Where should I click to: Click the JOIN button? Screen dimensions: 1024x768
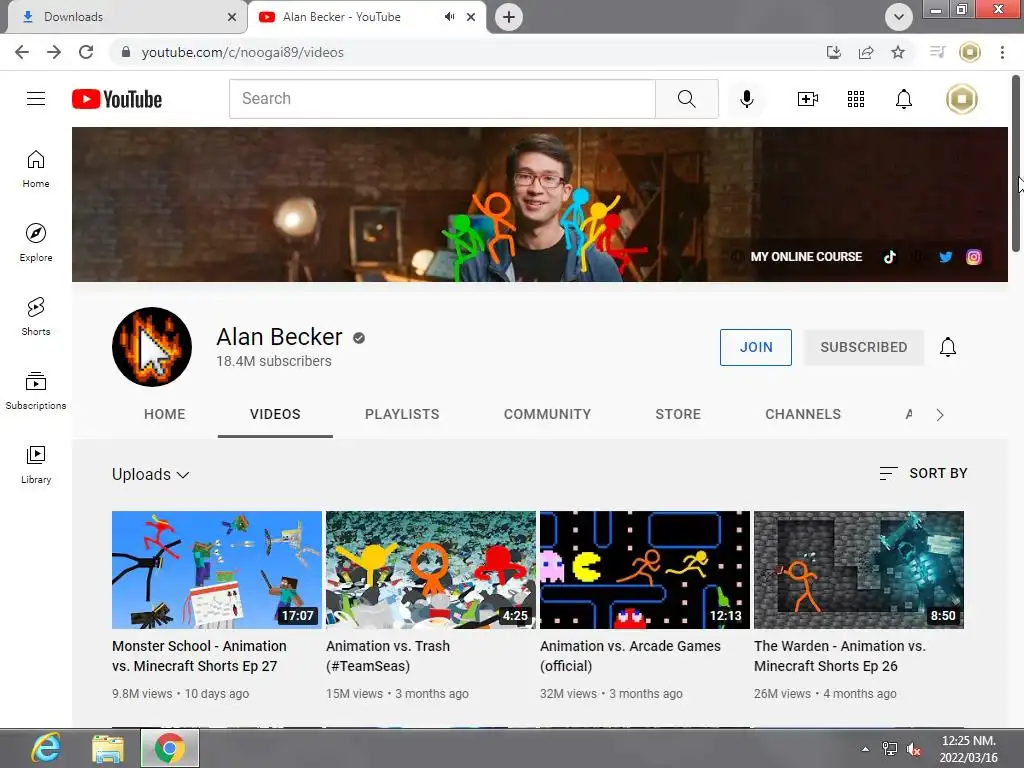point(756,347)
